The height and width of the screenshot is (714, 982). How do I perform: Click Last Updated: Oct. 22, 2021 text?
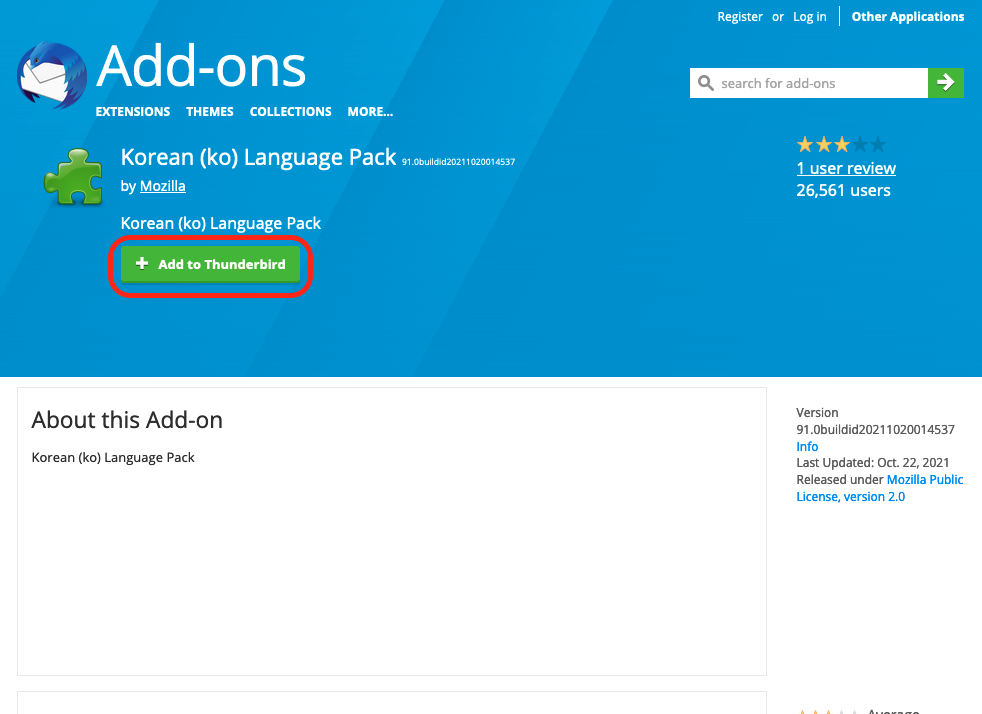click(x=872, y=463)
